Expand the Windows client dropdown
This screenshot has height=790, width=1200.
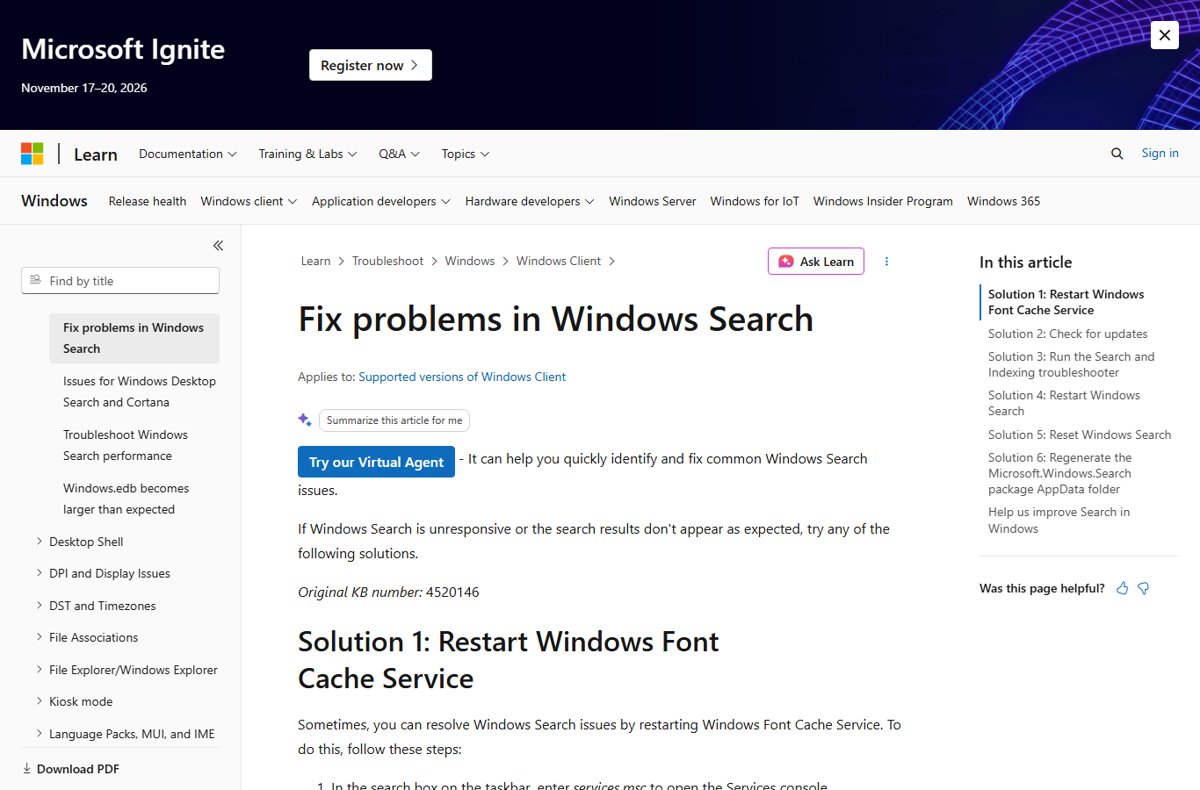pos(249,201)
